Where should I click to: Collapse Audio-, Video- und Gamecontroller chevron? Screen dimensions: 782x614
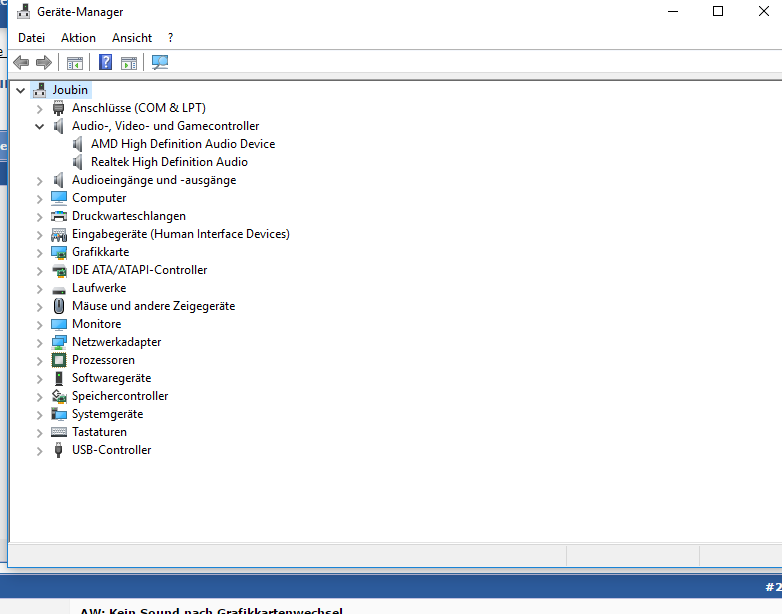coord(39,126)
